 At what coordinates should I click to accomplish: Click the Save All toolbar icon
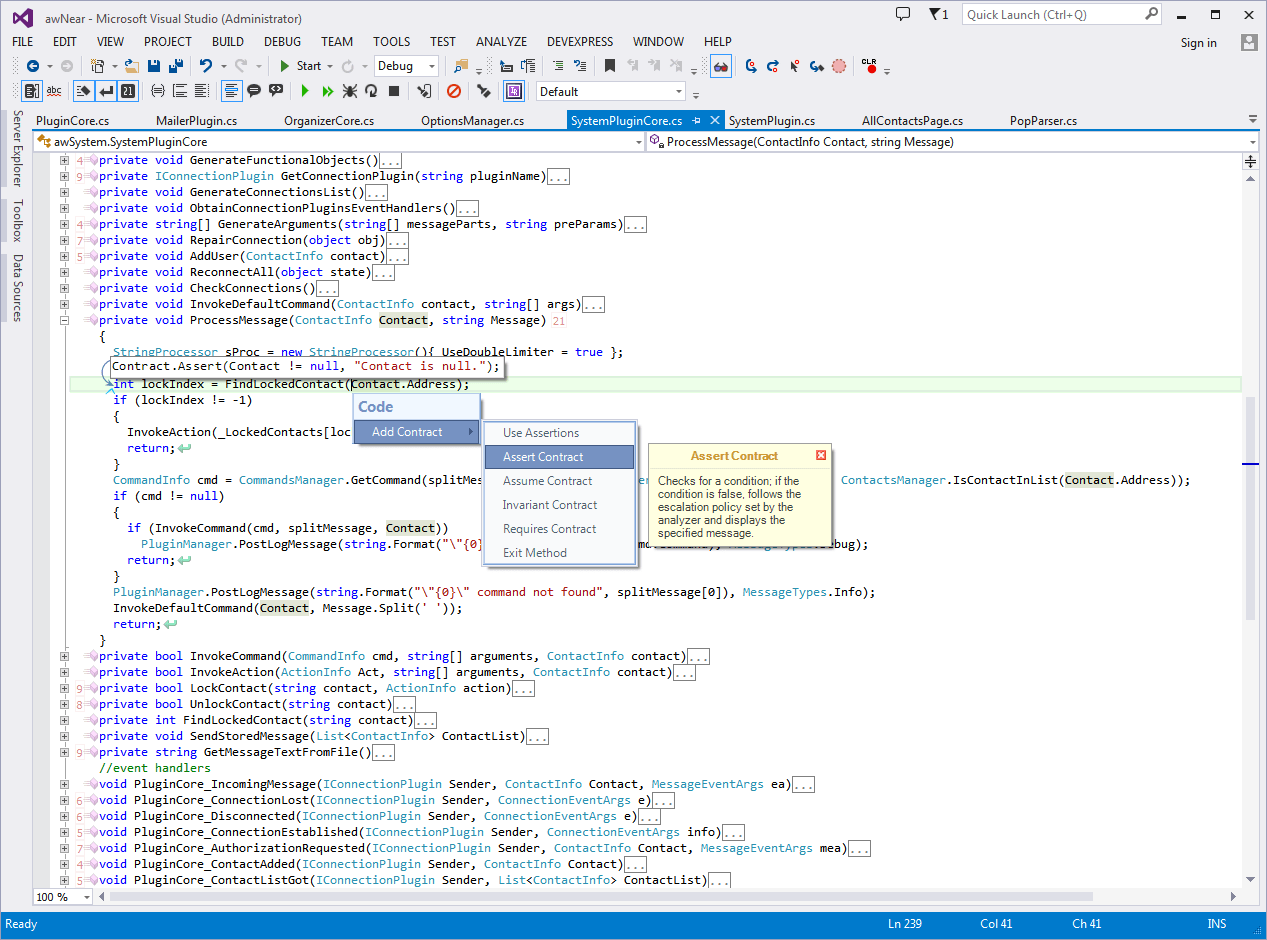point(176,66)
